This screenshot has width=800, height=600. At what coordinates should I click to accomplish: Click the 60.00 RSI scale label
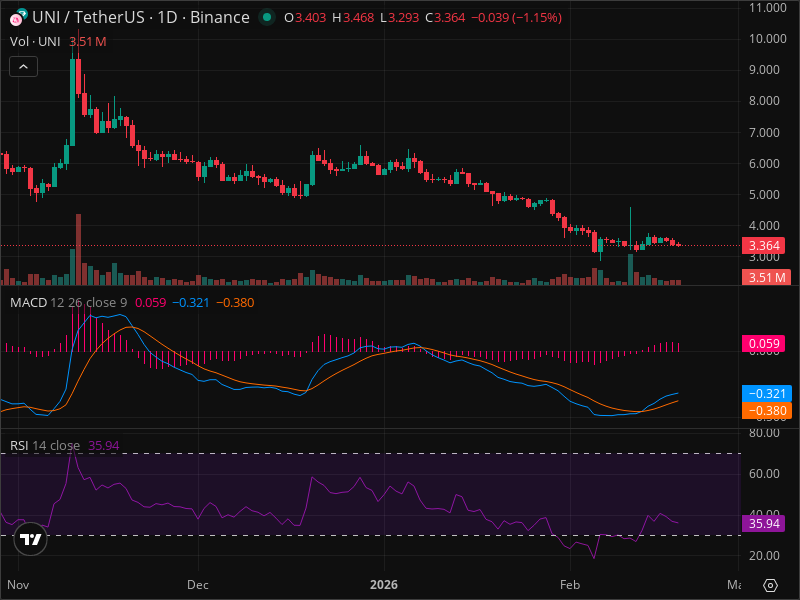pos(764,473)
